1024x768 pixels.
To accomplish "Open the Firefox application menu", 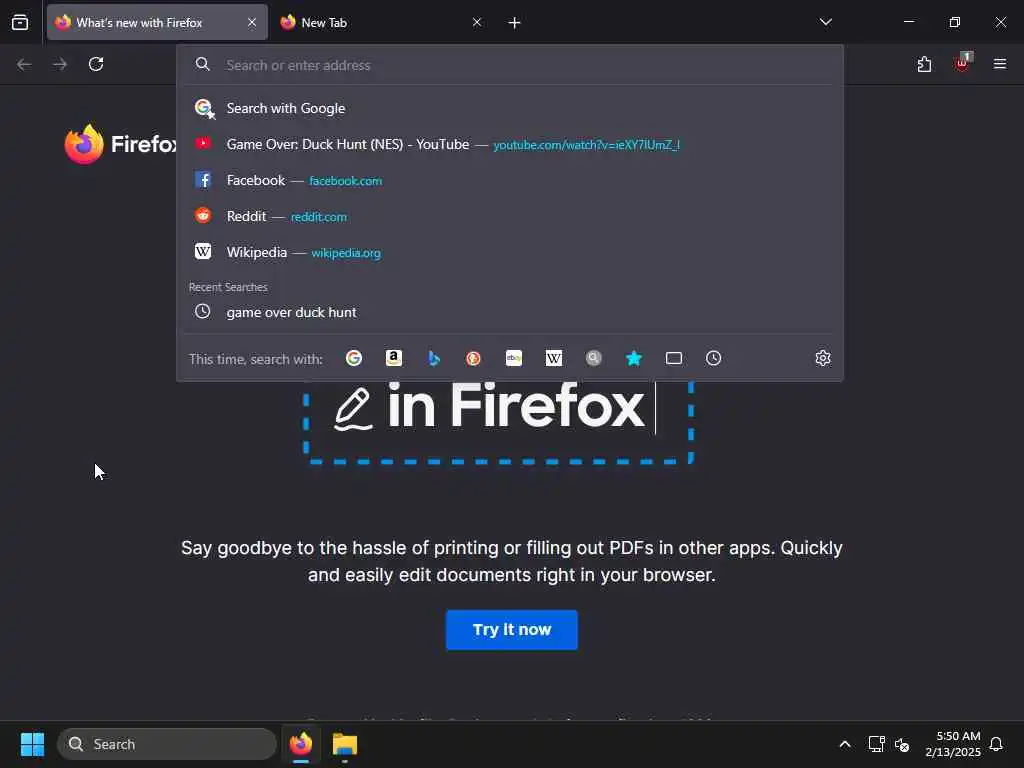I will tap(999, 64).
